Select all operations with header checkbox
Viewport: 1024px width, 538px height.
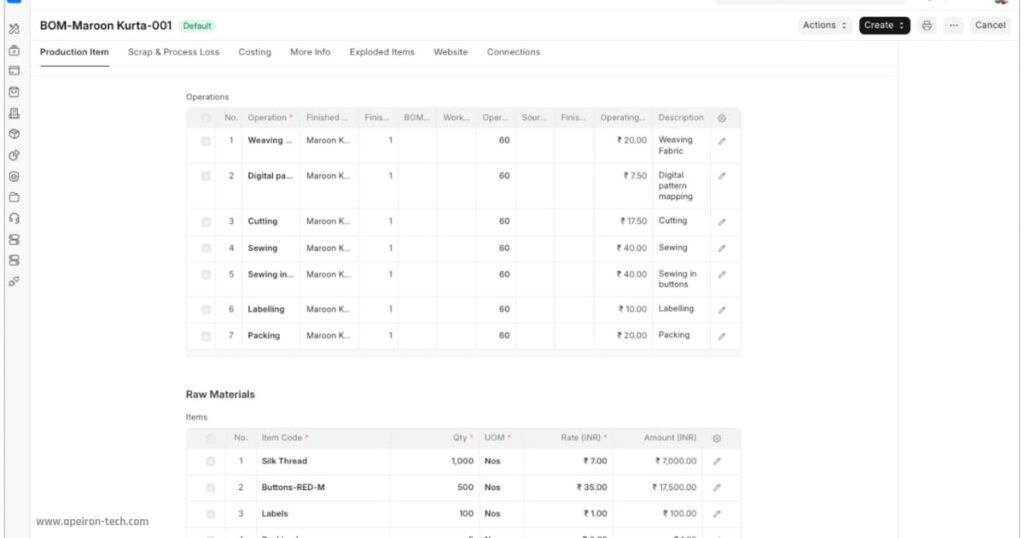coord(206,118)
